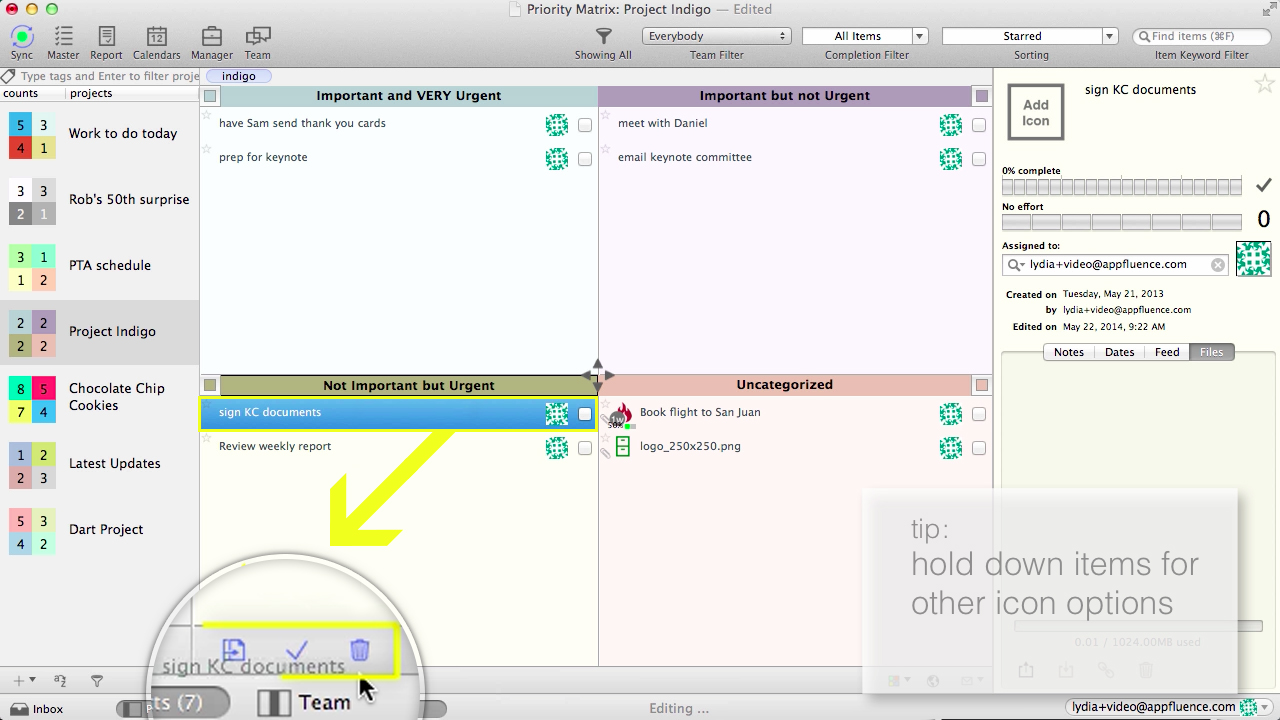Click the 'email keynote committee' item text
The width and height of the screenshot is (1280, 720).
(x=685, y=157)
